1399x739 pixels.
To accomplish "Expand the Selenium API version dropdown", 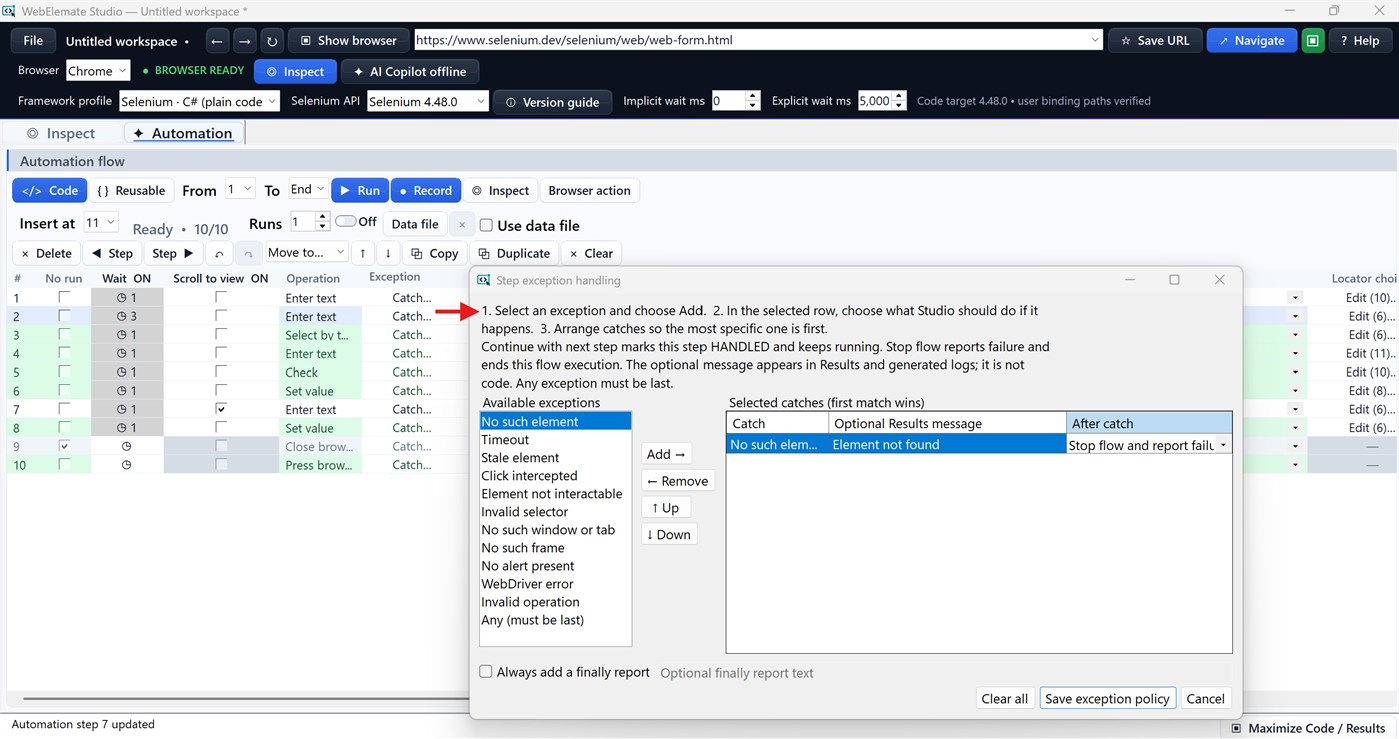I will pos(428,101).
